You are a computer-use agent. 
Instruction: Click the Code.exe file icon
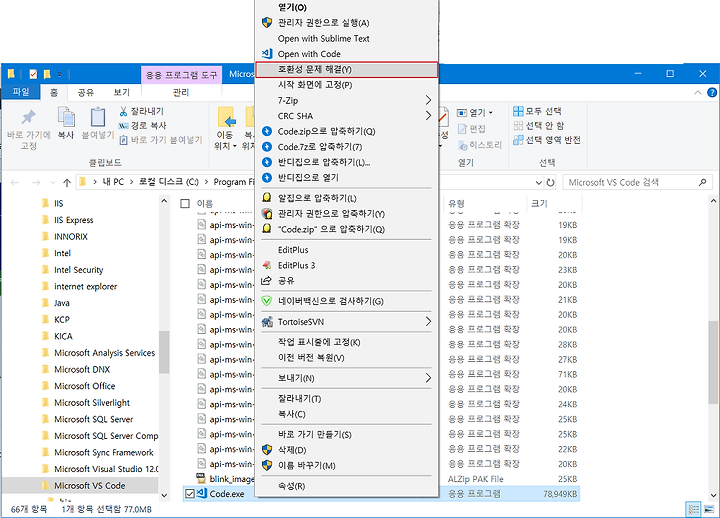(202, 493)
